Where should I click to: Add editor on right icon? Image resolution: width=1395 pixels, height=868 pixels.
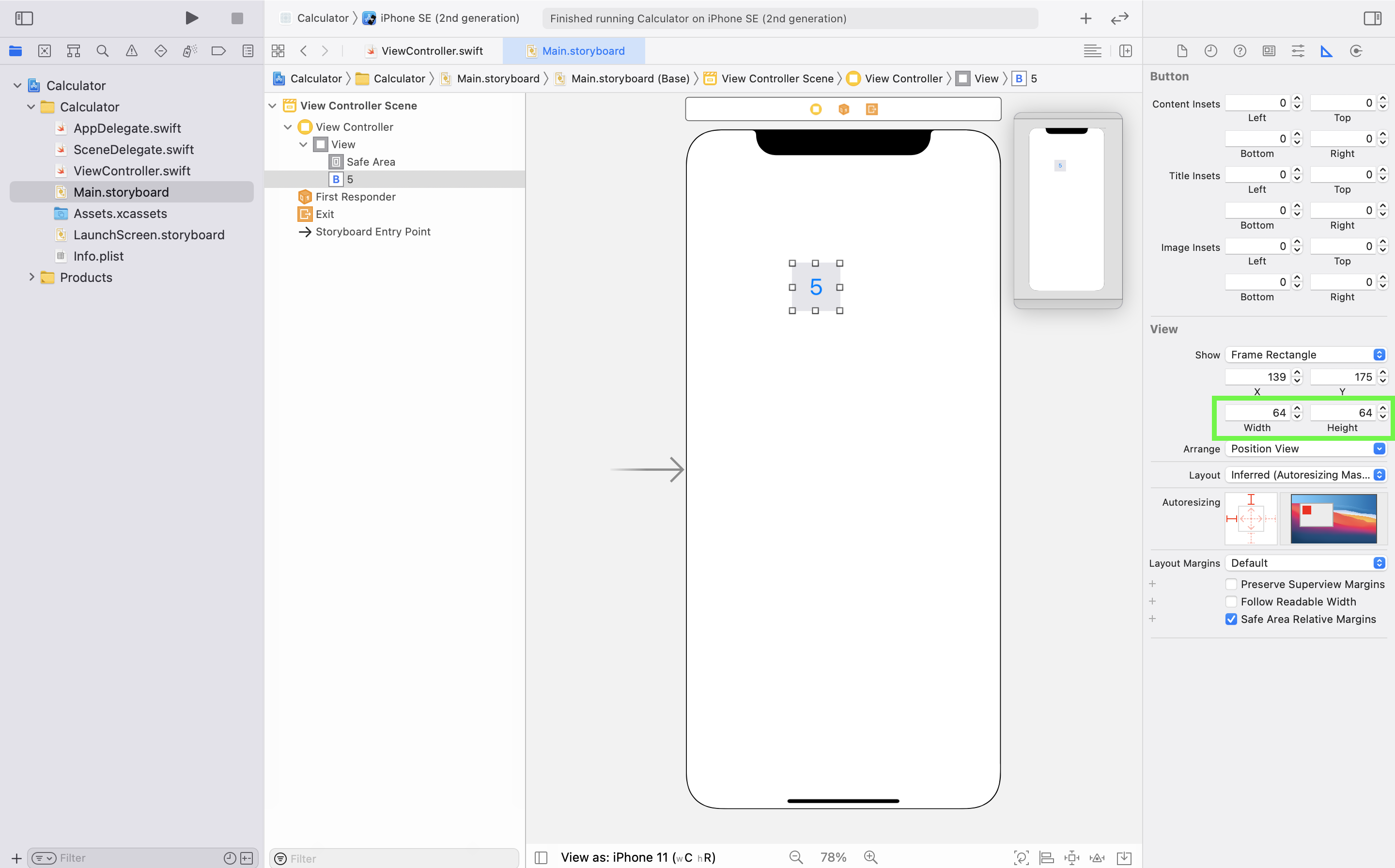pos(1125,51)
